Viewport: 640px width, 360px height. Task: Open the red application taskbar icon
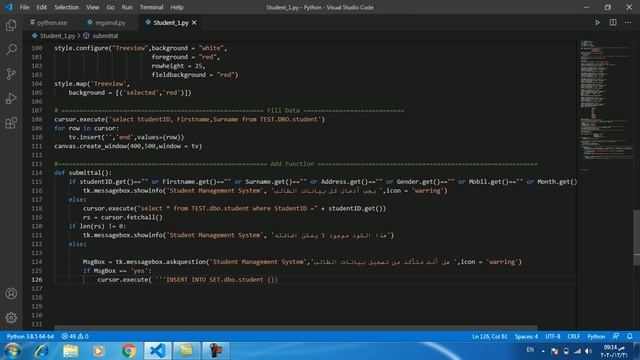tap(215, 351)
